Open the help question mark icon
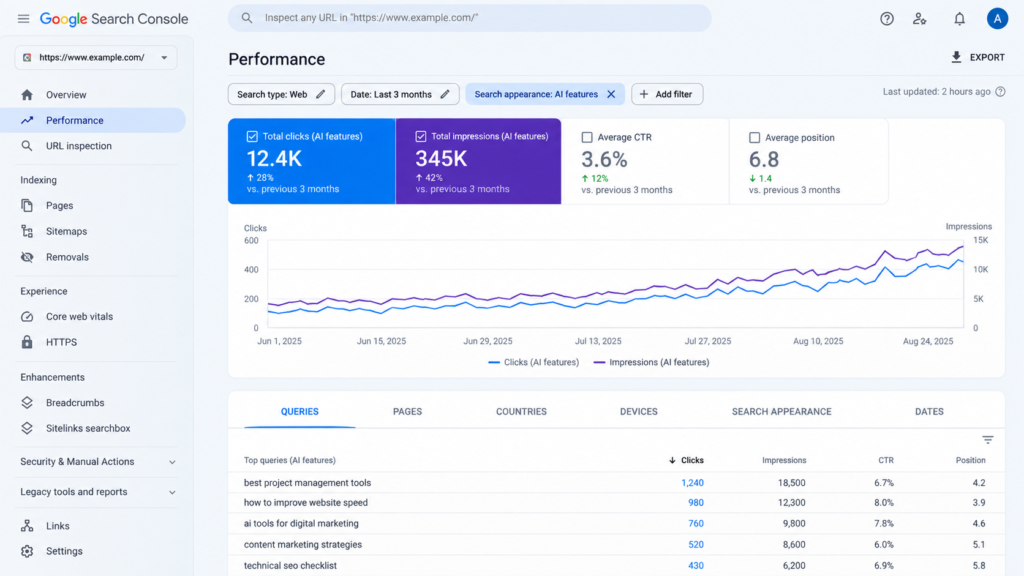Viewport: 1024px width, 576px height. [x=886, y=19]
